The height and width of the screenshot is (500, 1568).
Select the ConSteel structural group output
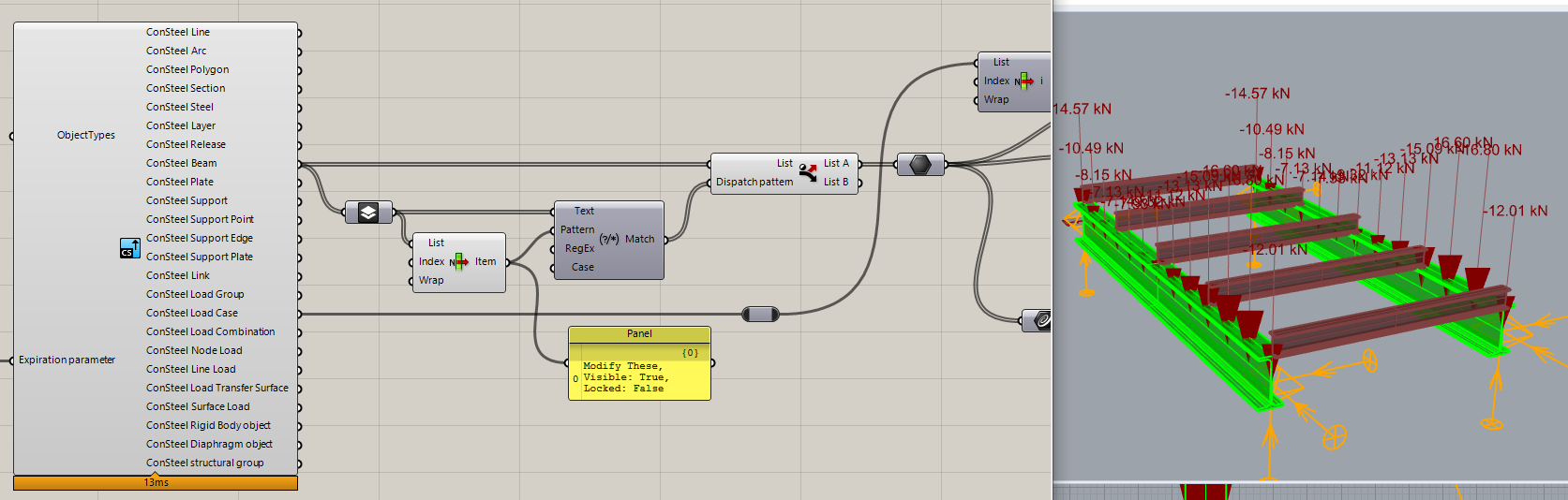coord(205,463)
